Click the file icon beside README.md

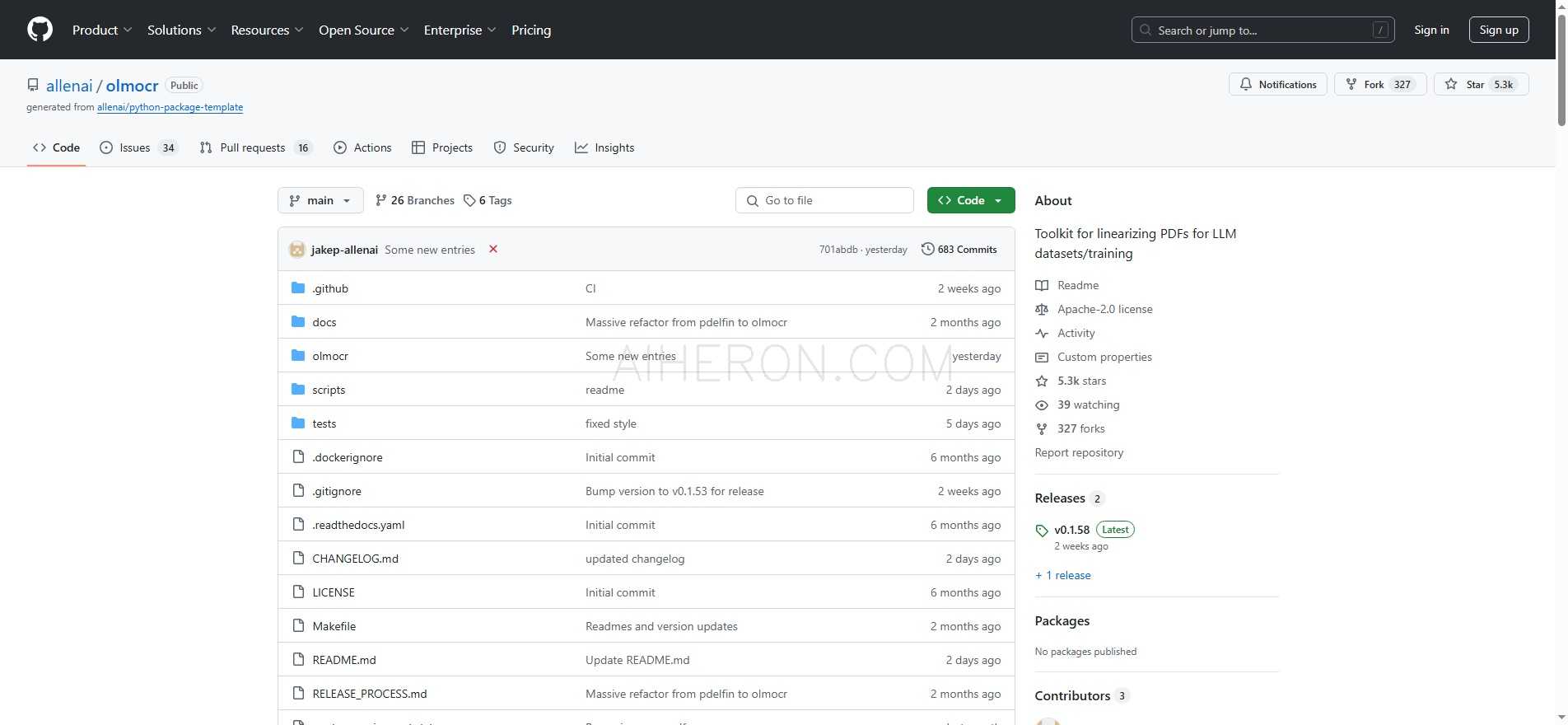298,660
